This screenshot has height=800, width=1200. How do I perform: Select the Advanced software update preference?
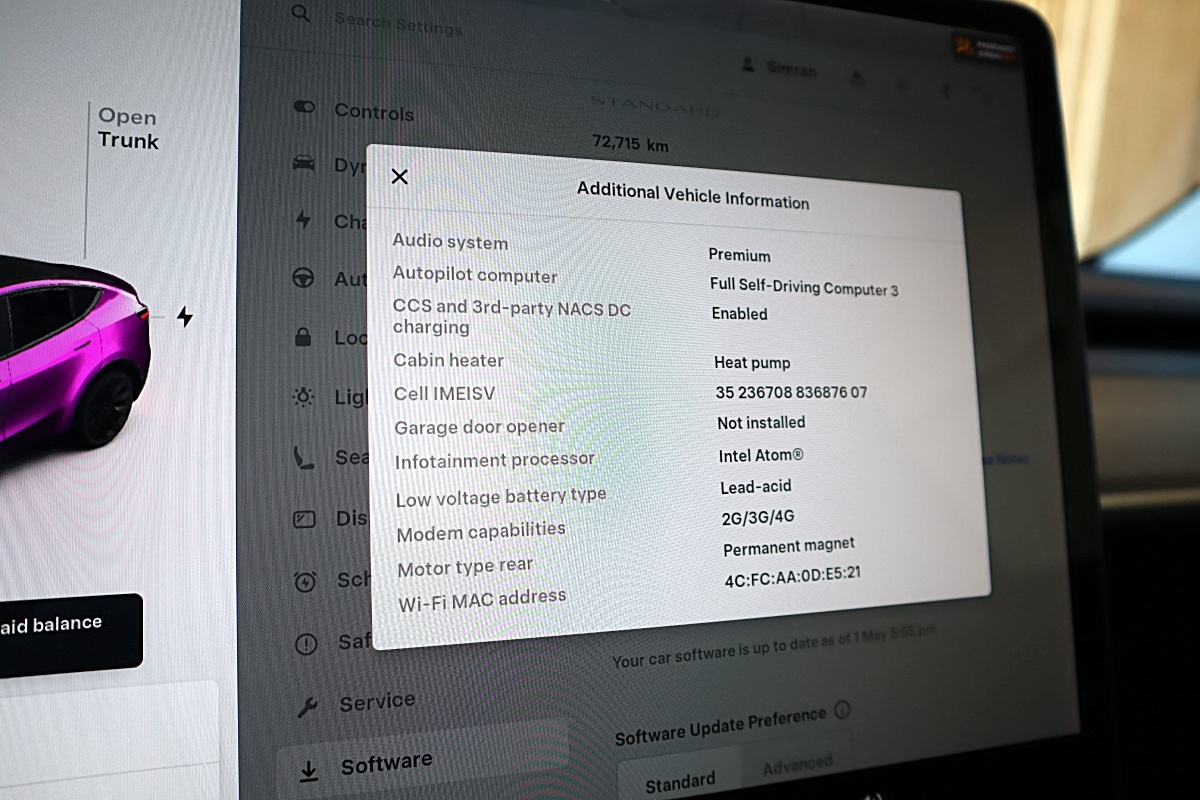[797, 765]
